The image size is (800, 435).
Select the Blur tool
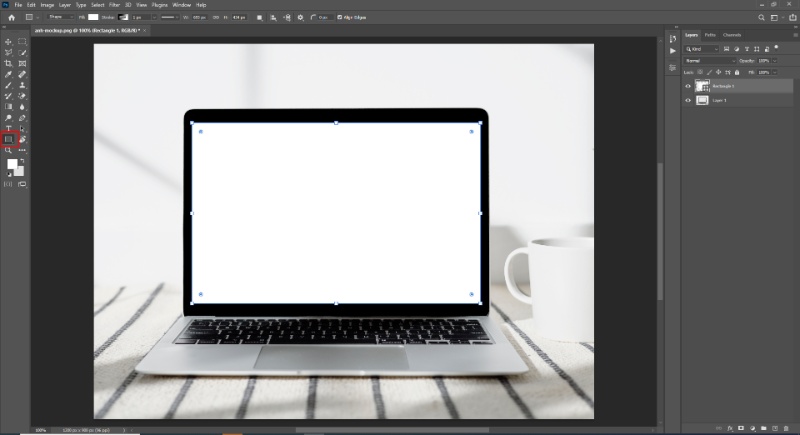[22, 107]
